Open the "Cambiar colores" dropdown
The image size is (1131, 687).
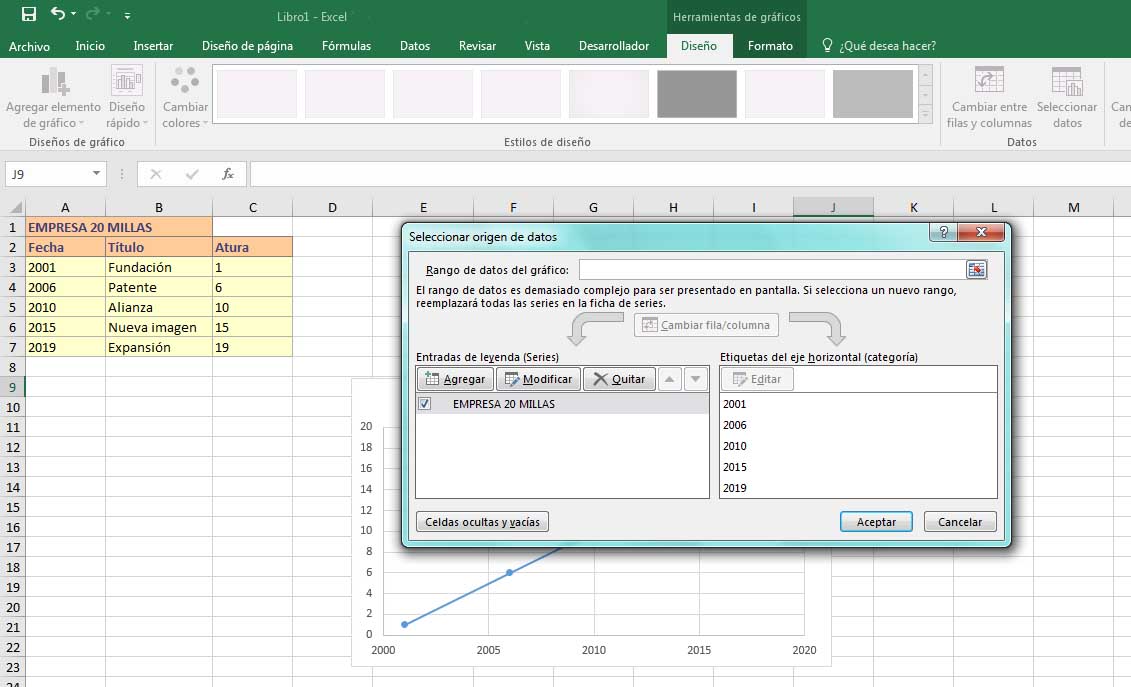pyautogui.click(x=183, y=95)
